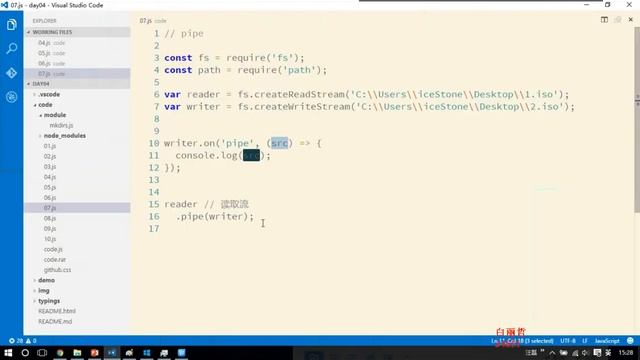Click the feedback smiley in status bar
The height and width of the screenshot is (360, 640).
point(630,340)
